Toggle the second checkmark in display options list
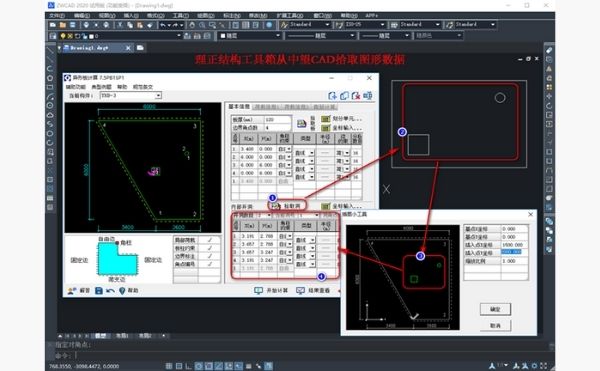 pos(210,248)
